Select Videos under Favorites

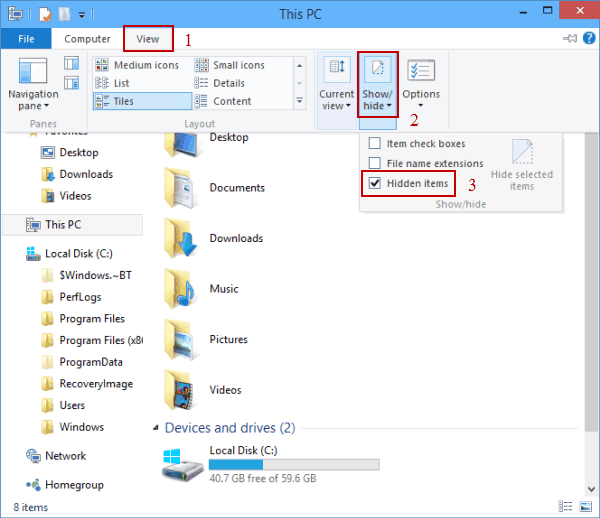click(x=66, y=196)
